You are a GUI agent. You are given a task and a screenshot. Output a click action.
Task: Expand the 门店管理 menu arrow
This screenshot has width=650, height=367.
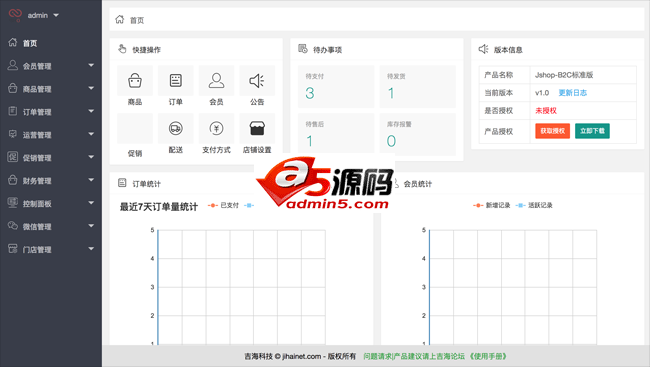point(91,249)
